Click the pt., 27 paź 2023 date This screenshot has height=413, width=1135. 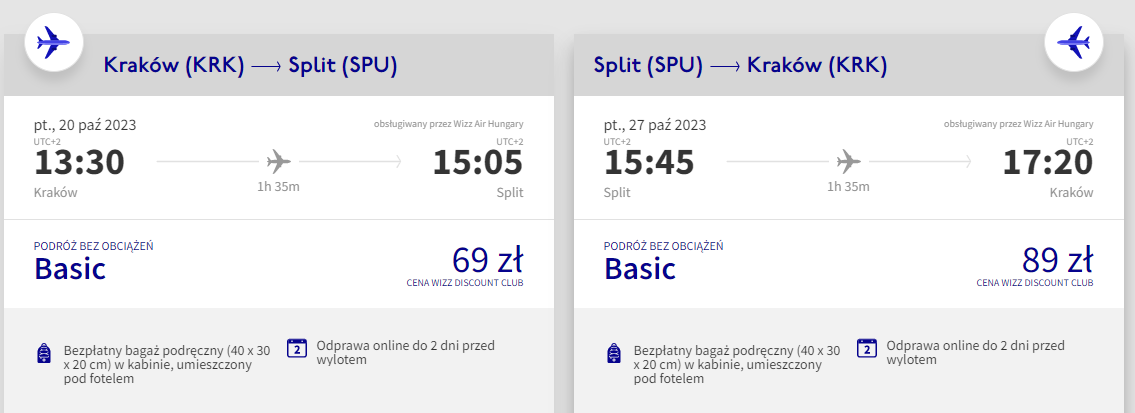(x=655, y=125)
